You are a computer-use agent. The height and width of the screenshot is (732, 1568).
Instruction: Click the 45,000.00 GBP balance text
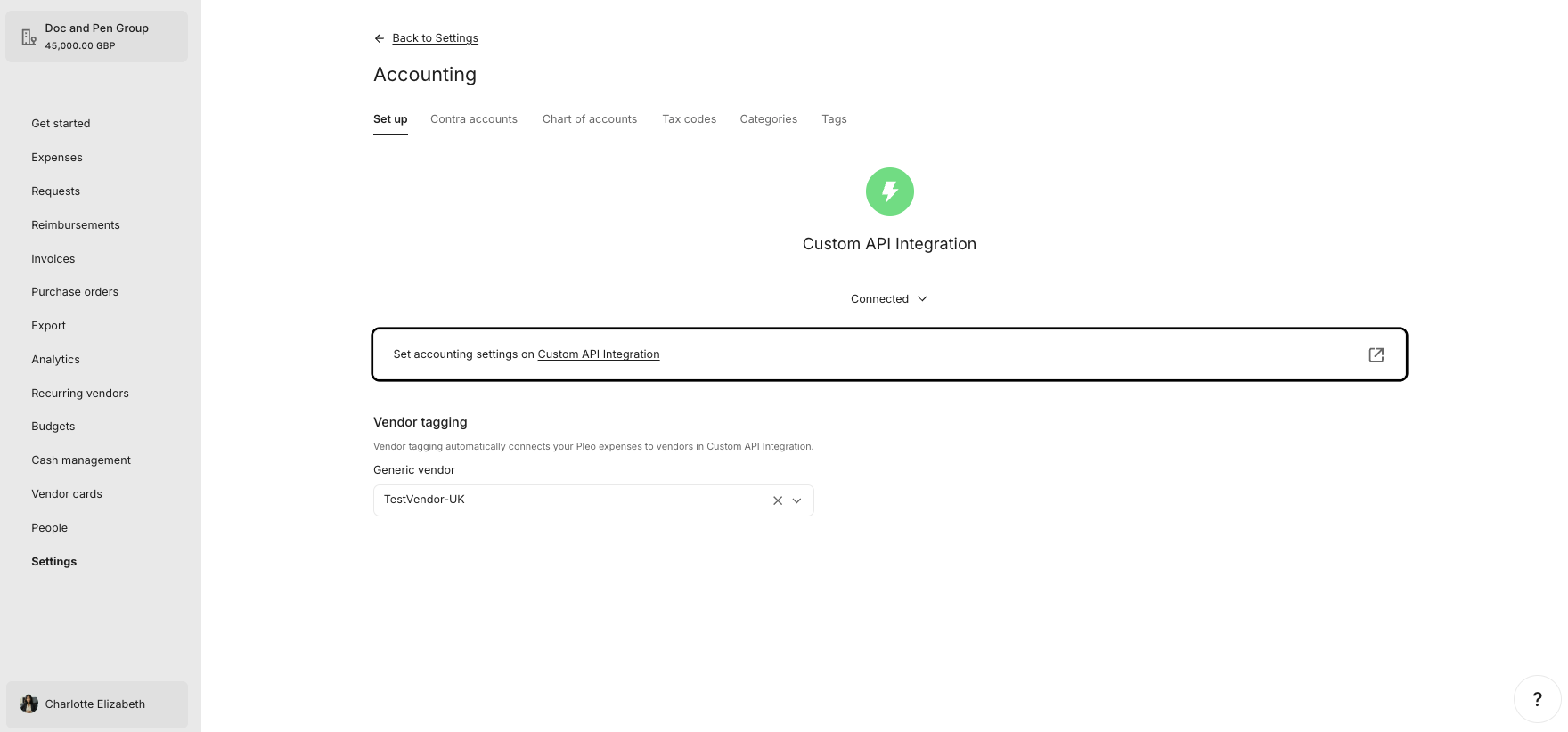tap(80, 45)
